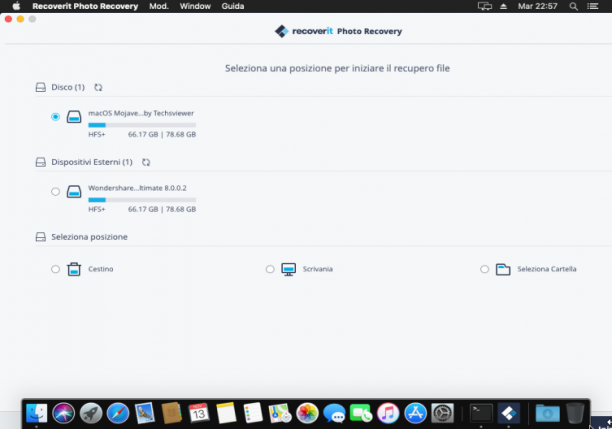Open Notes from the Dock
This screenshot has width=612, height=429.
pos(226,413)
